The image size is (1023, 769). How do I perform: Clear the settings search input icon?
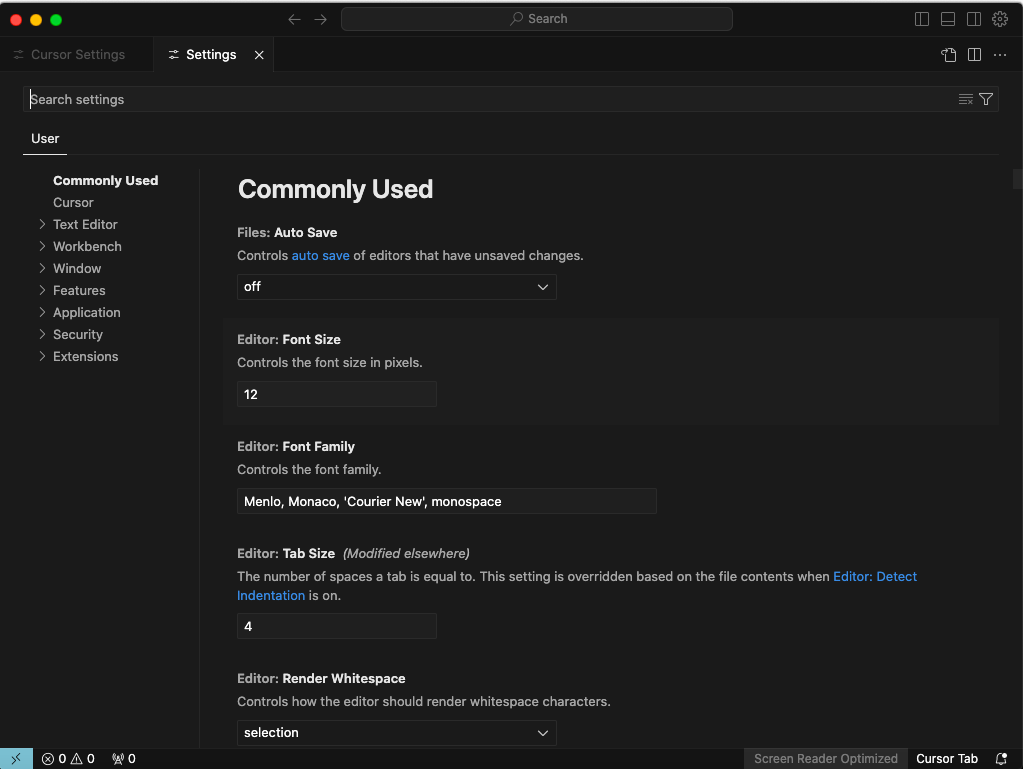pos(965,99)
